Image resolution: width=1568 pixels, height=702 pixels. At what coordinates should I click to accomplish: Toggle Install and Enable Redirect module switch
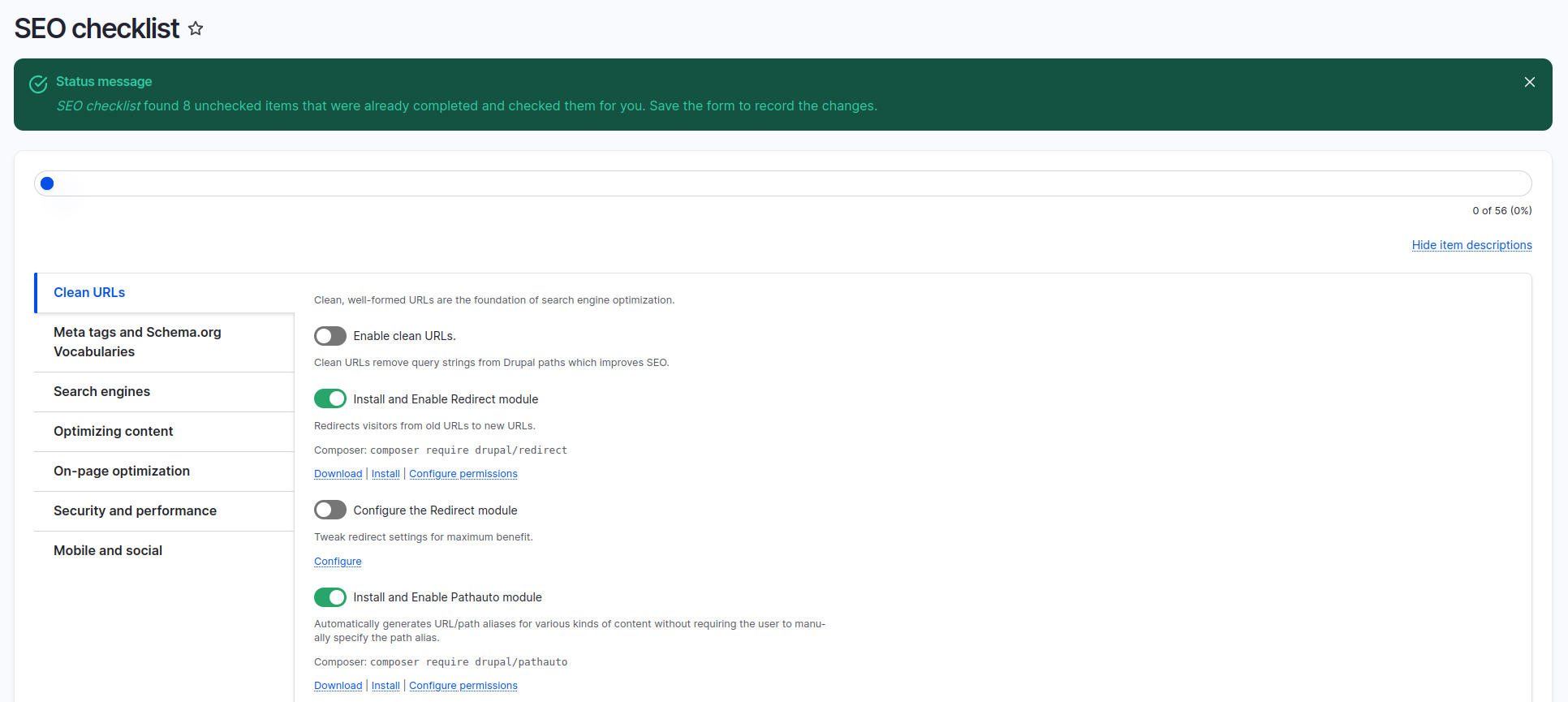330,399
